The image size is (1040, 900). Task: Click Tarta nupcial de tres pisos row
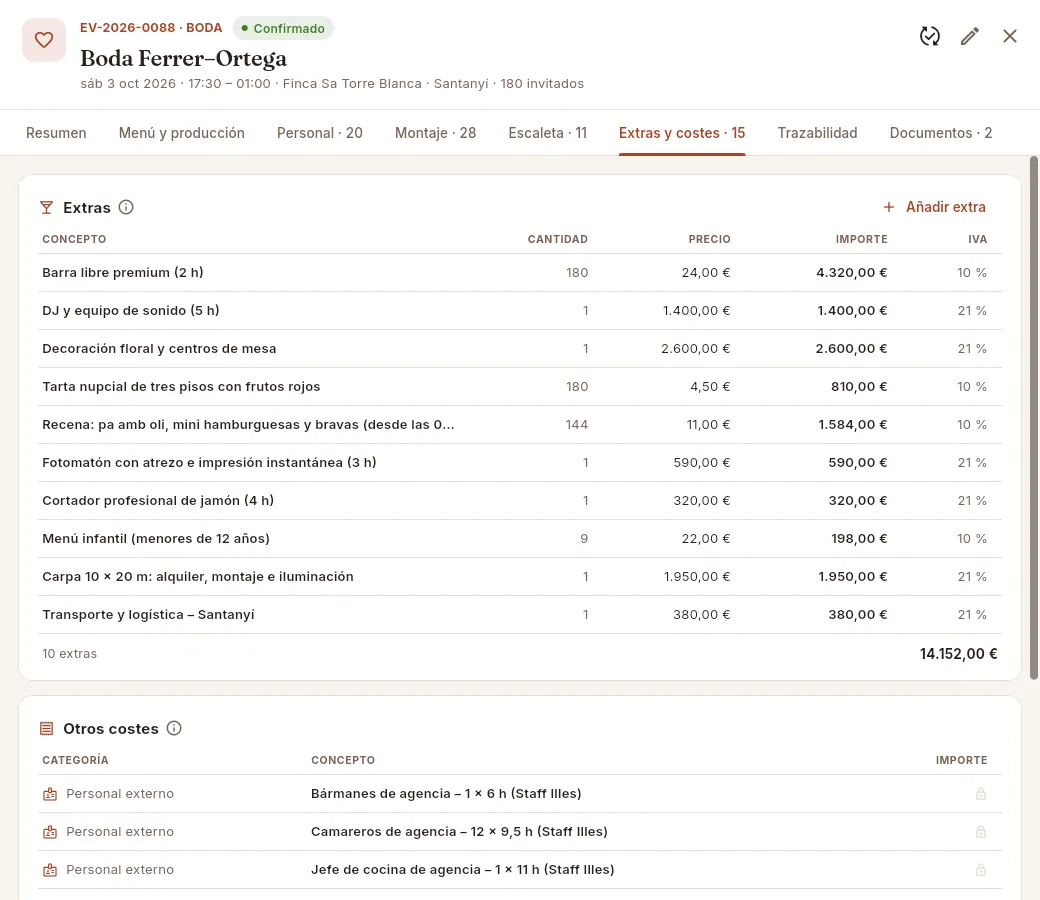coord(520,387)
